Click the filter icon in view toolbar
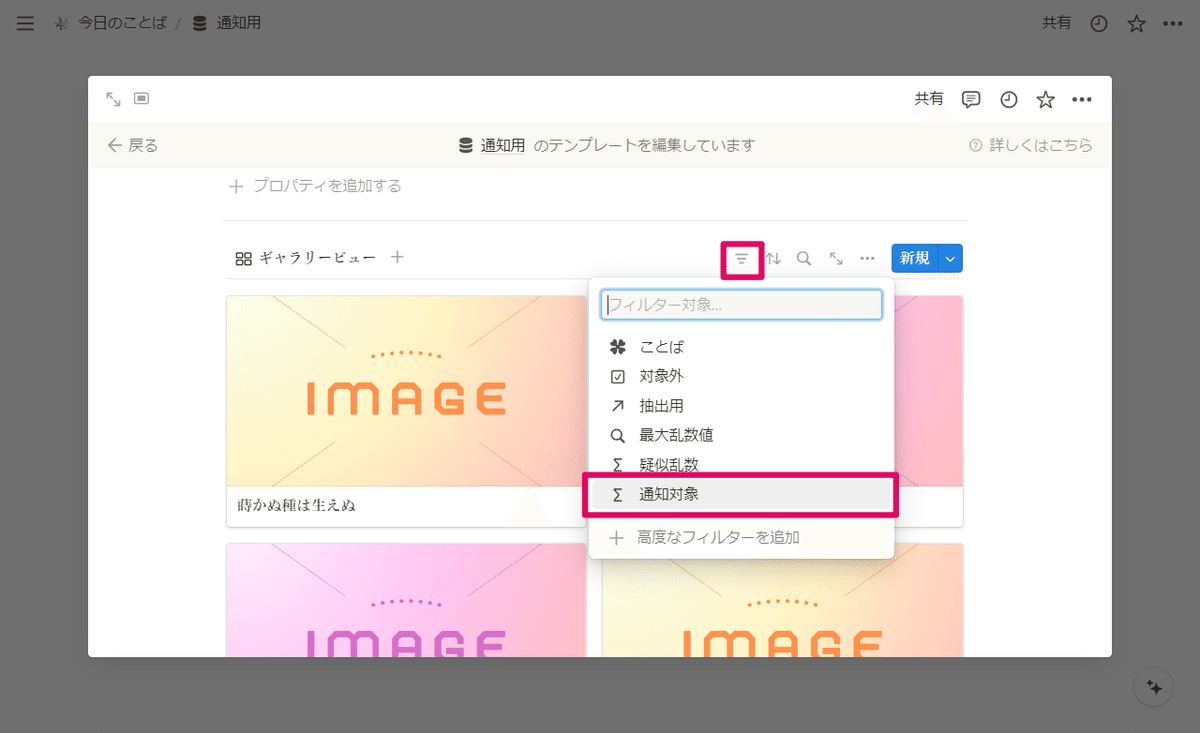 point(741,259)
